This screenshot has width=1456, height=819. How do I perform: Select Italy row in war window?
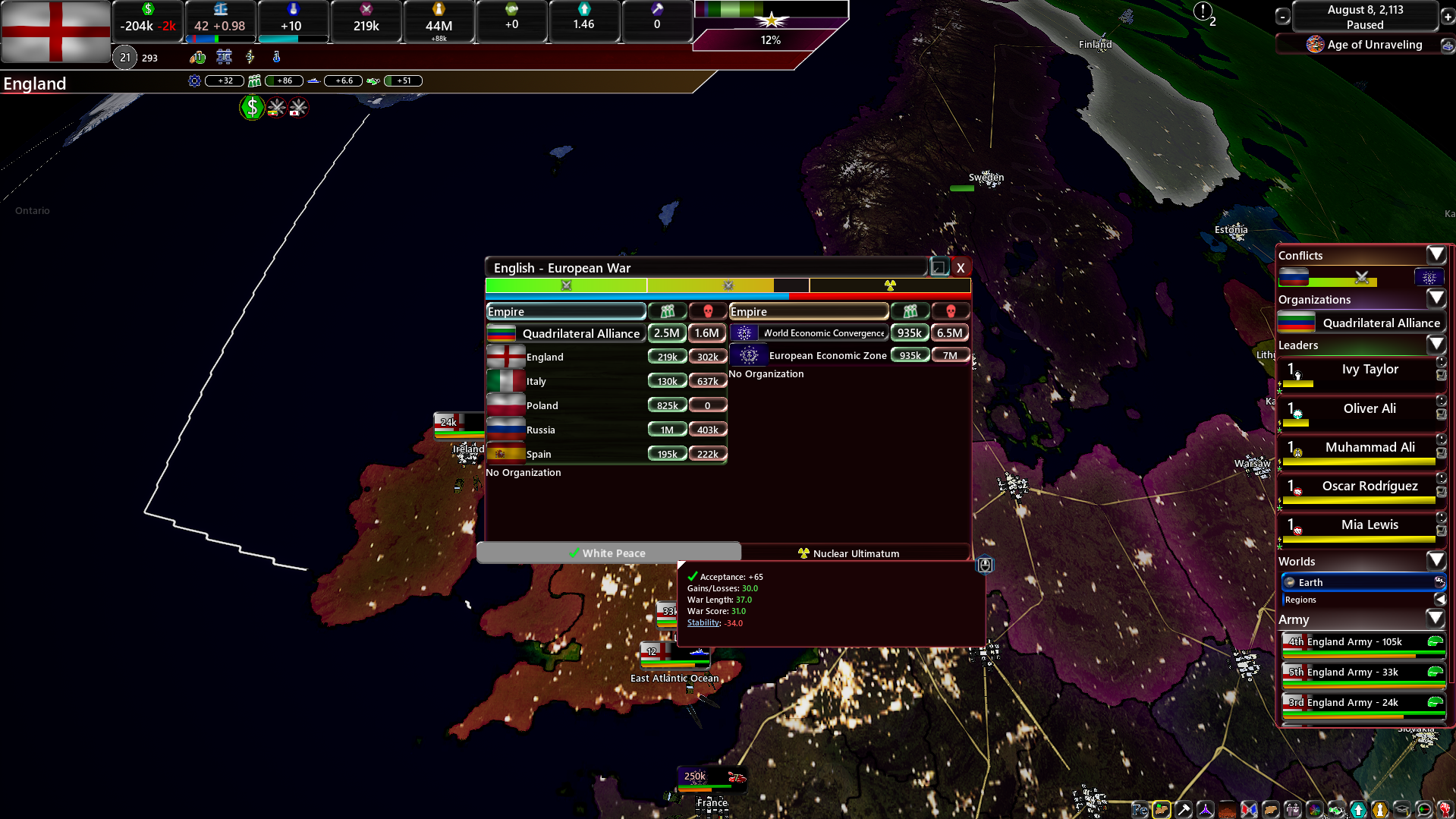point(606,381)
